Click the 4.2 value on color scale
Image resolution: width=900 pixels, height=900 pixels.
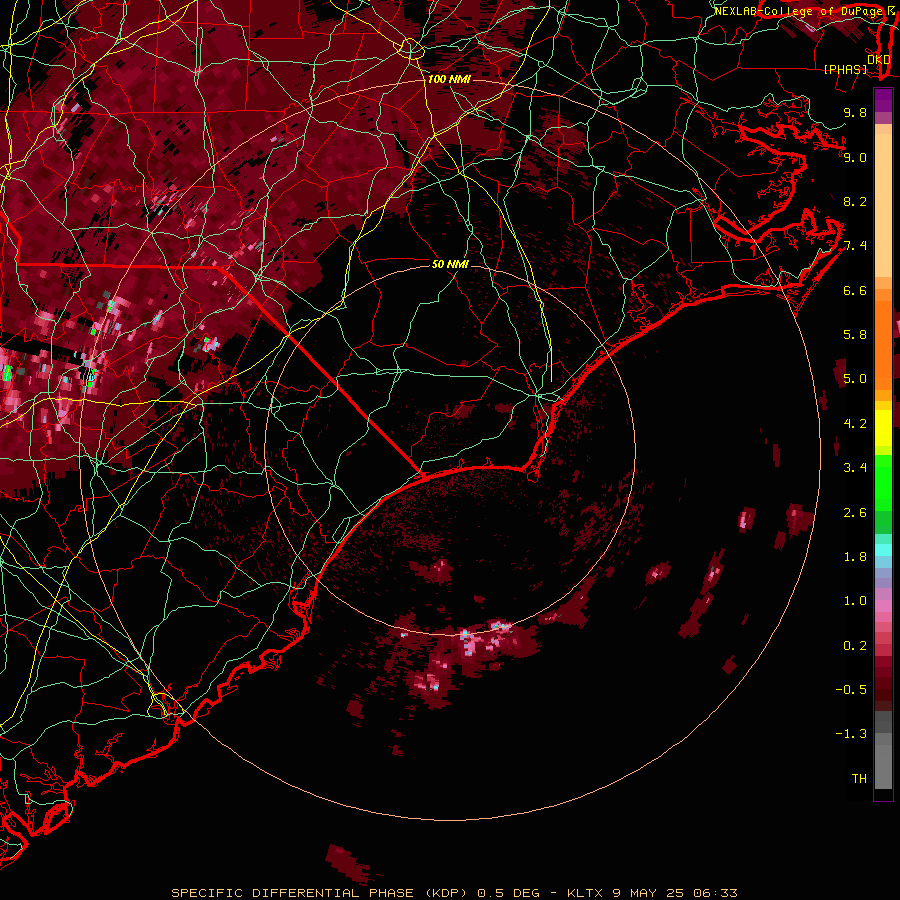(x=855, y=424)
